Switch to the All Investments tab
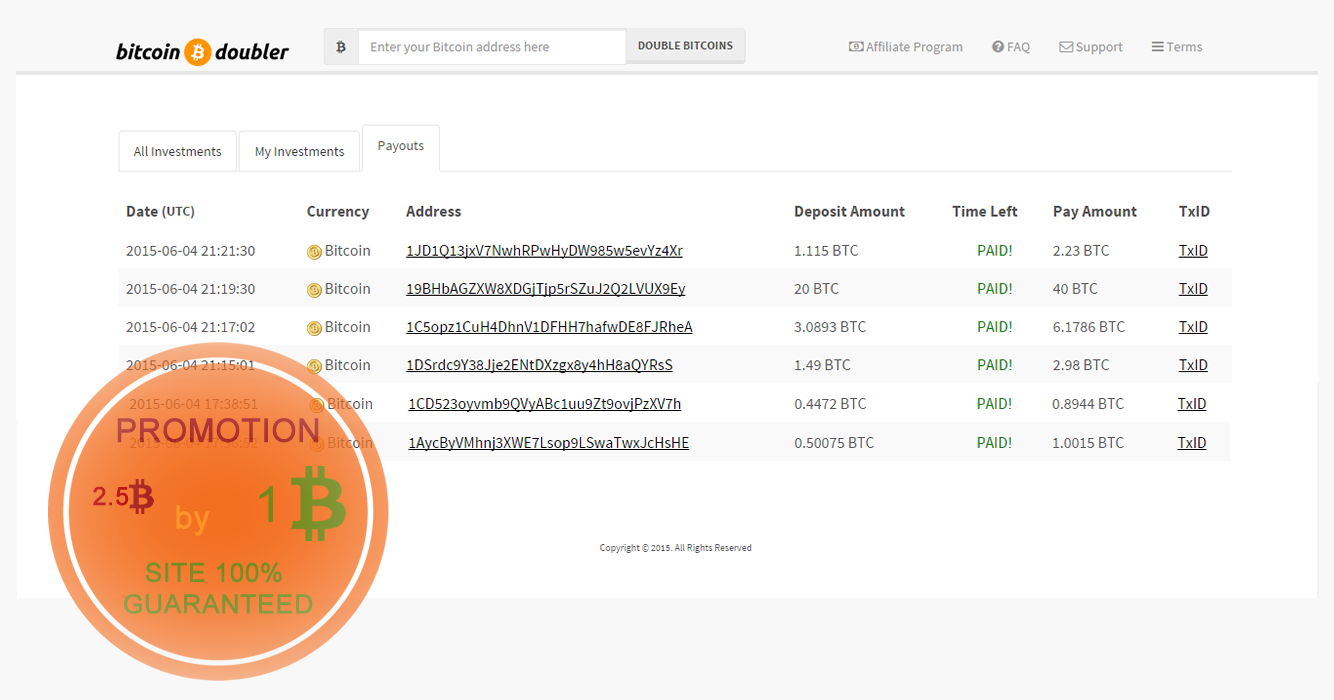1334x700 pixels. [178, 151]
